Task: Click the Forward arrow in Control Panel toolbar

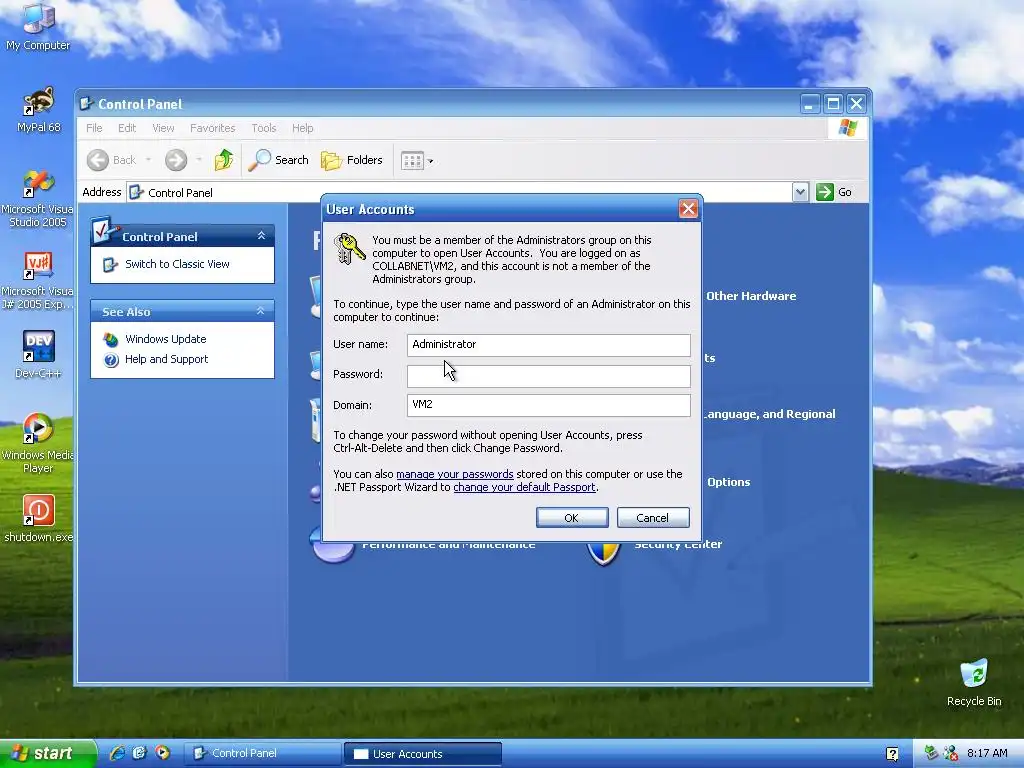Action: (176, 160)
